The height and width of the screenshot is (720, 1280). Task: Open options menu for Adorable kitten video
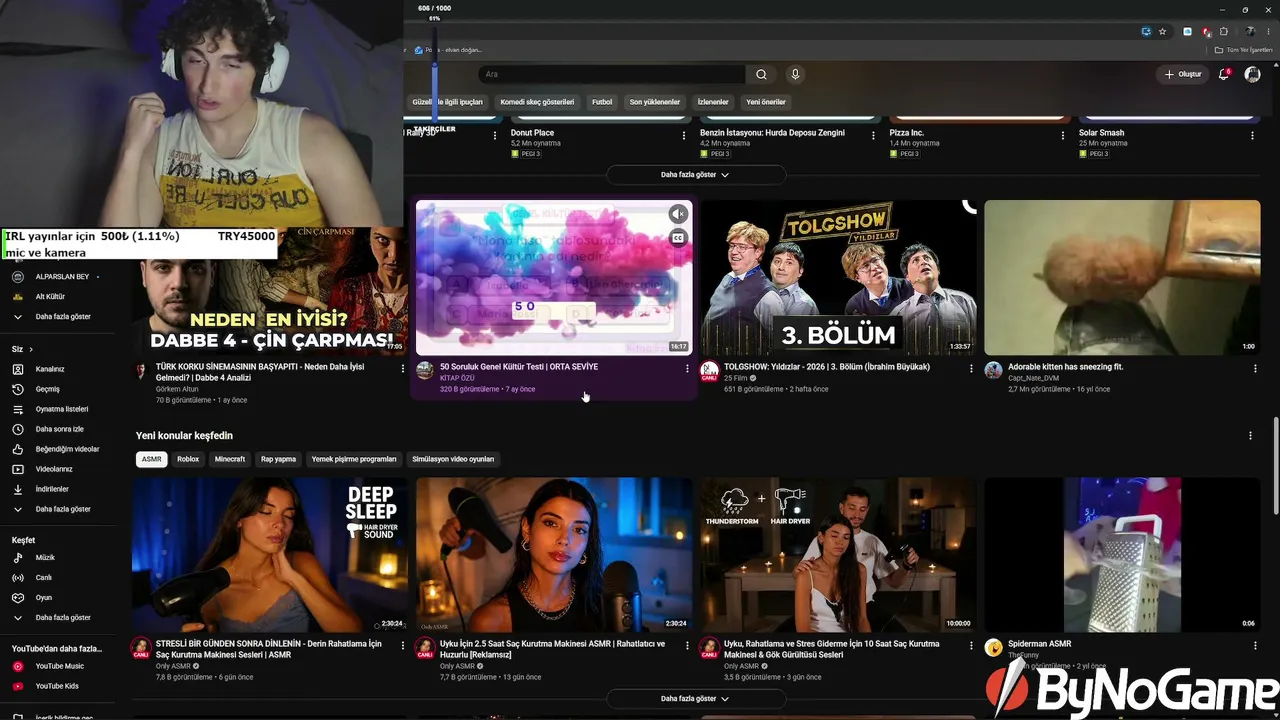(x=1255, y=368)
